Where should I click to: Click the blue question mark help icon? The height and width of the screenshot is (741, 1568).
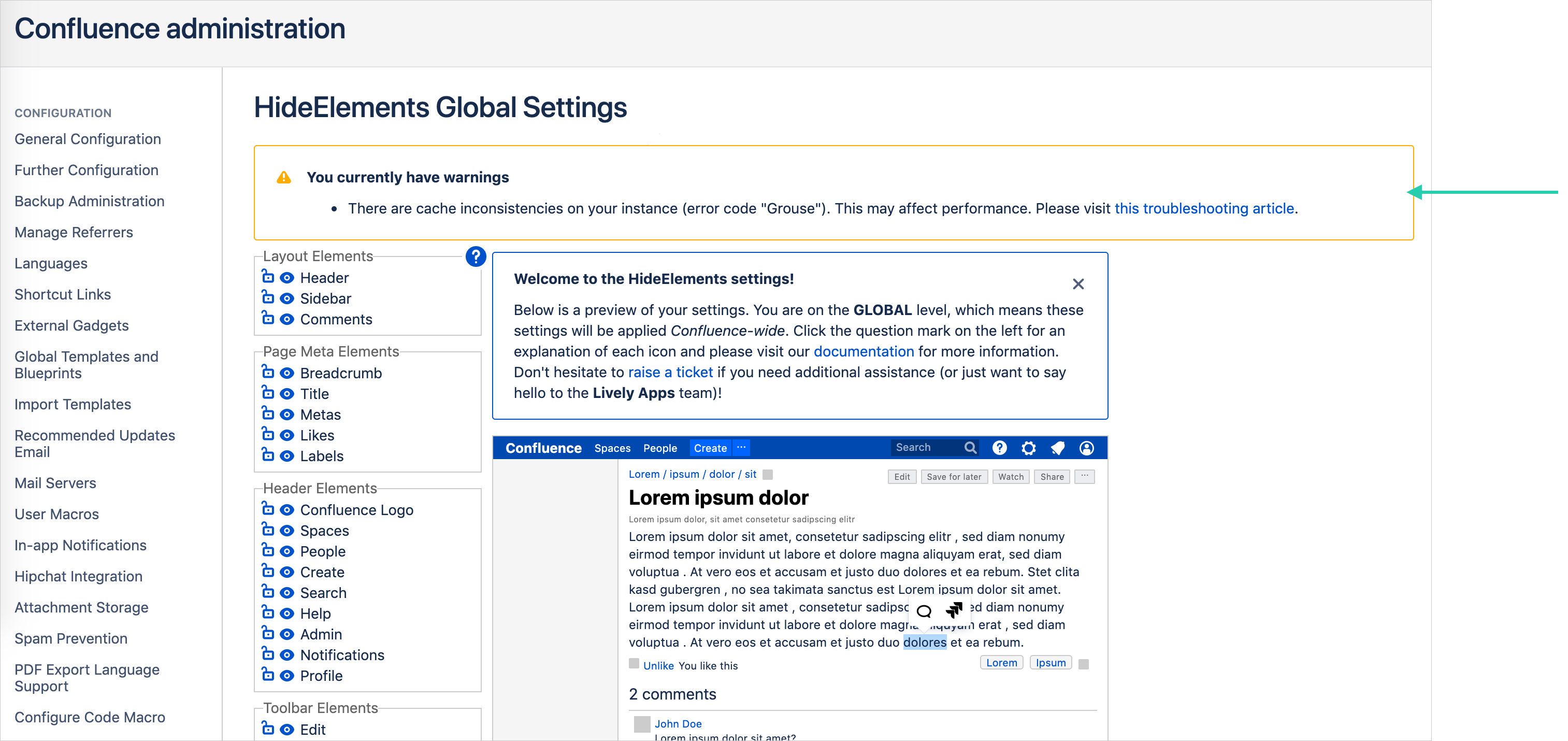pyautogui.click(x=476, y=256)
